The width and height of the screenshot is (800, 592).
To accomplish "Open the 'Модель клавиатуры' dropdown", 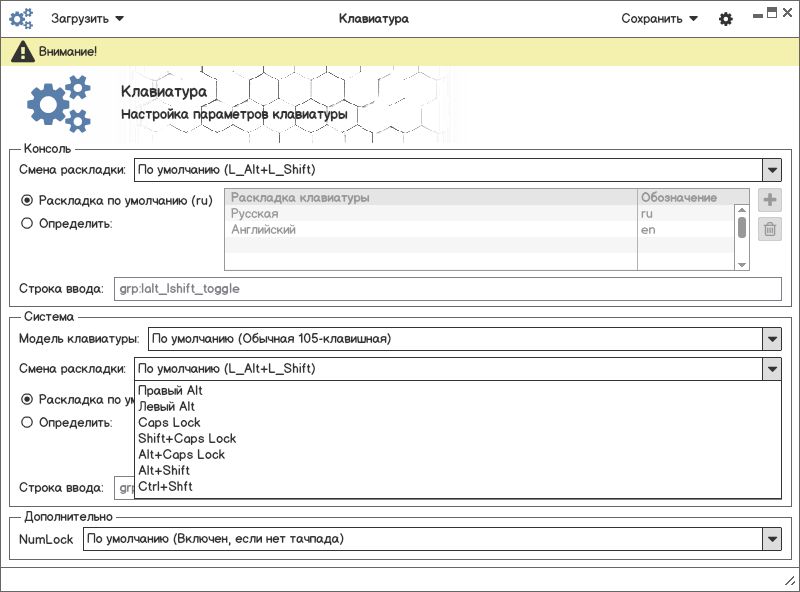I will coord(771,339).
